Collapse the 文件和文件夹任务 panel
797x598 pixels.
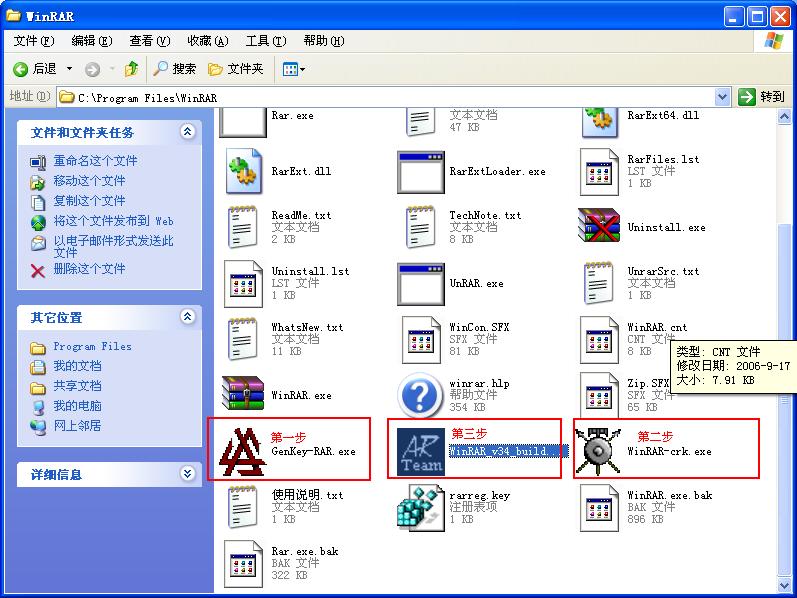tap(188, 132)
